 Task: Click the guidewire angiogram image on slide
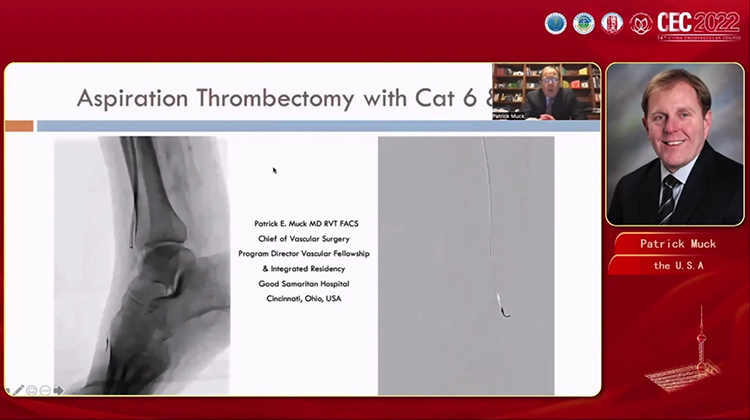tap(466, 265)
